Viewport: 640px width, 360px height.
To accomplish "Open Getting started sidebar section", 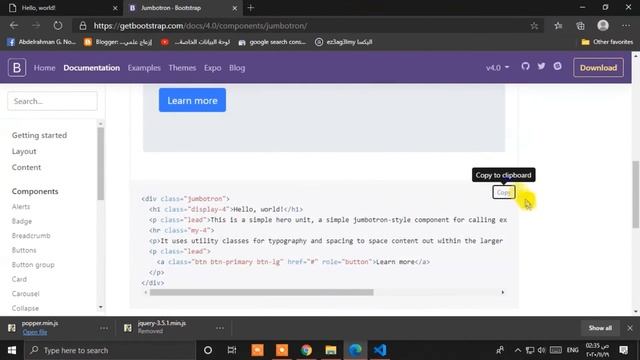I will point(39,135).
